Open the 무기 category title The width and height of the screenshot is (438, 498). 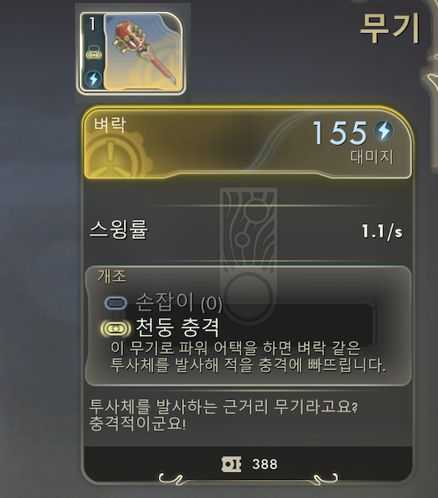[390, 29]
